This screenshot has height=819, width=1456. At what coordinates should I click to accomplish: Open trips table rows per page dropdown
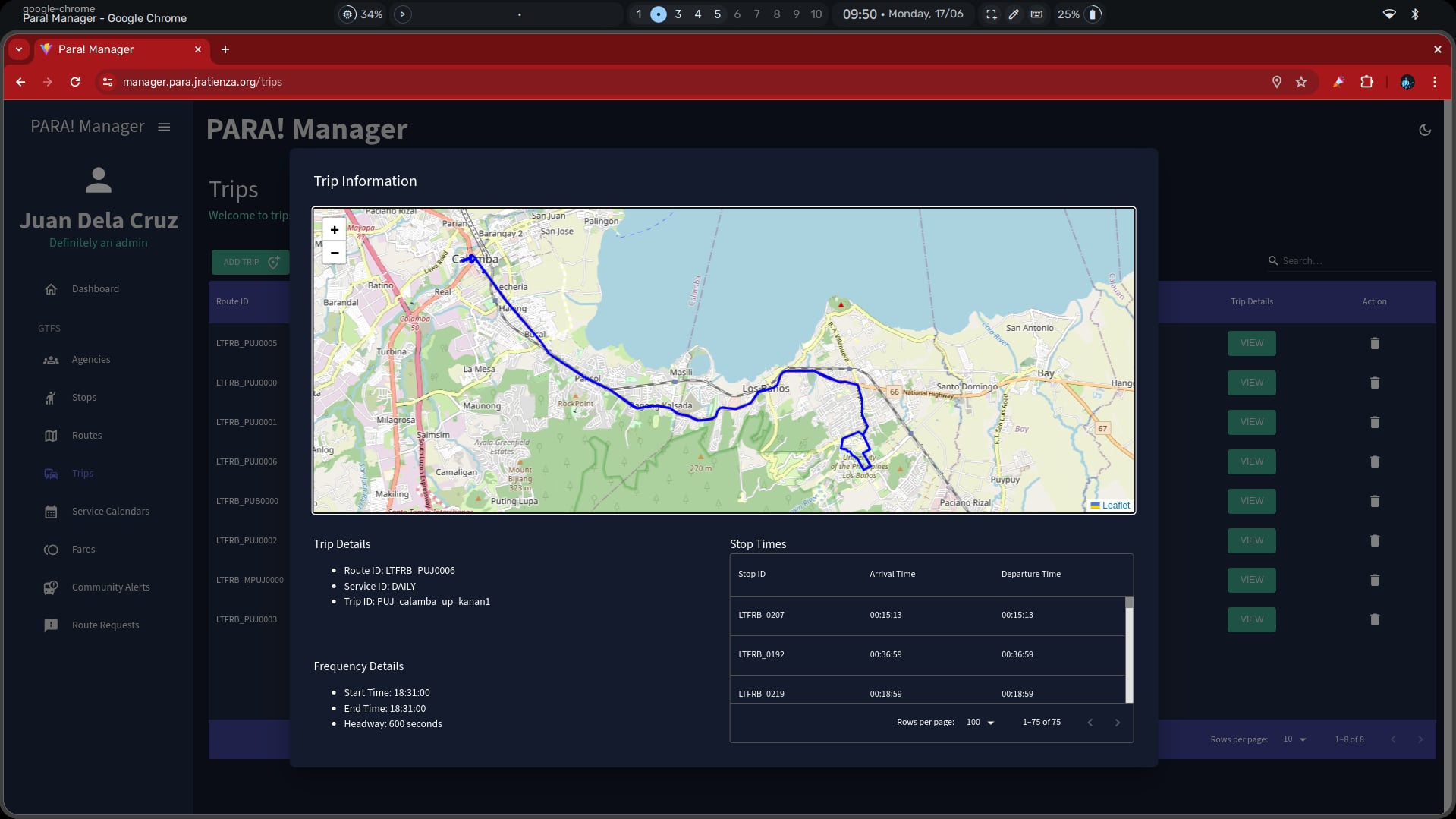click(1295, 739)
